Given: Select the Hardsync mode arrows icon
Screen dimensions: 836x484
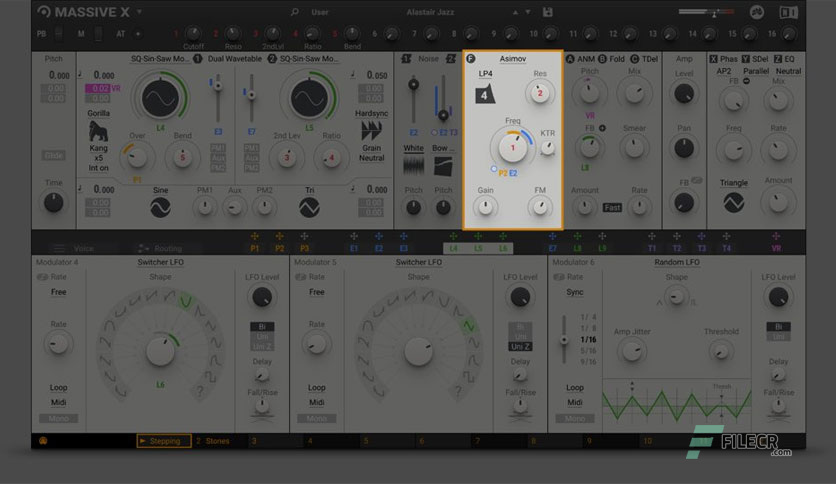Looking at the screenshot, I should pyautogui.click(x=371, y=131).
